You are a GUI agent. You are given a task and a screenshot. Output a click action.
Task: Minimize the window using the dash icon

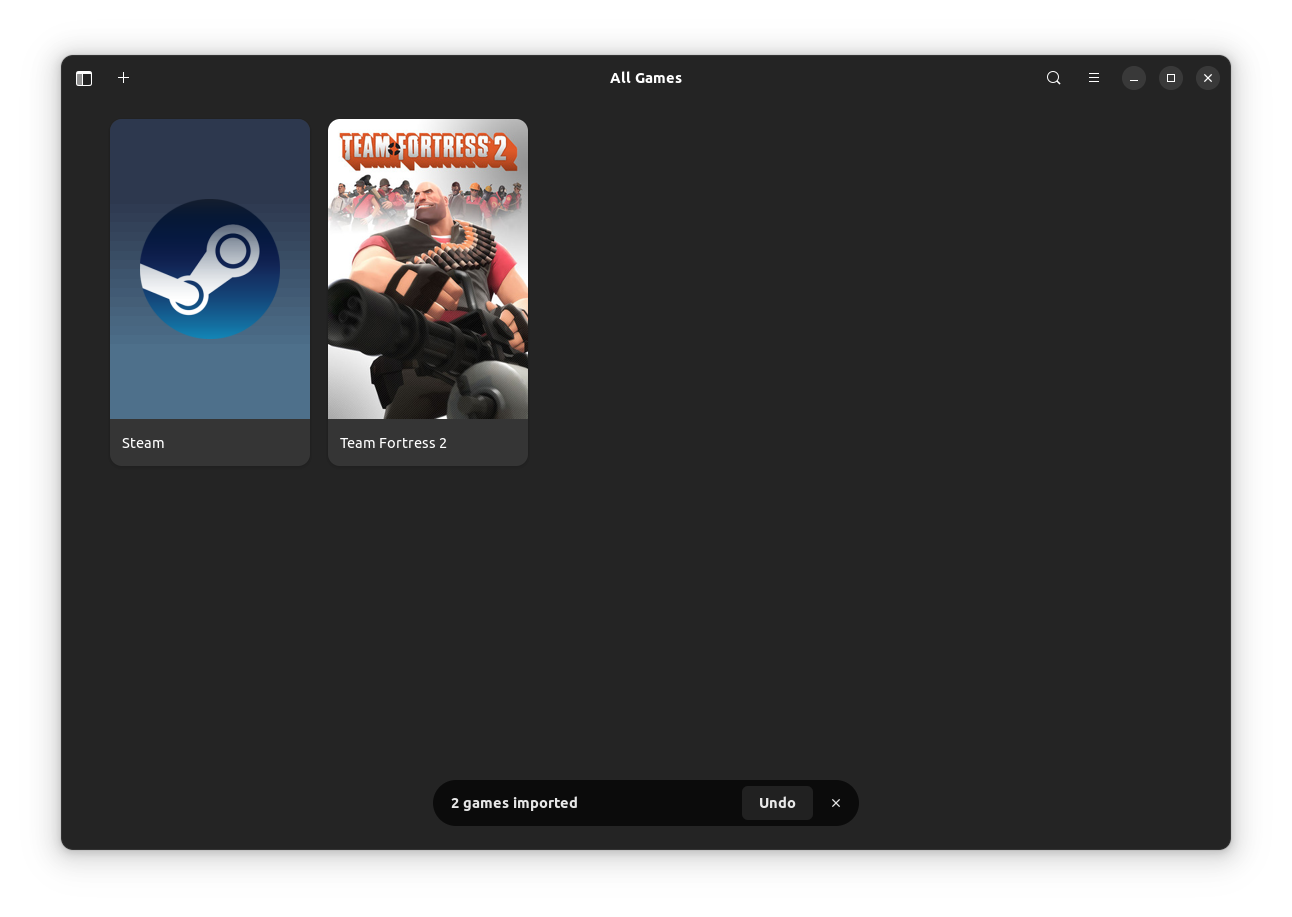coord(1133,77)
